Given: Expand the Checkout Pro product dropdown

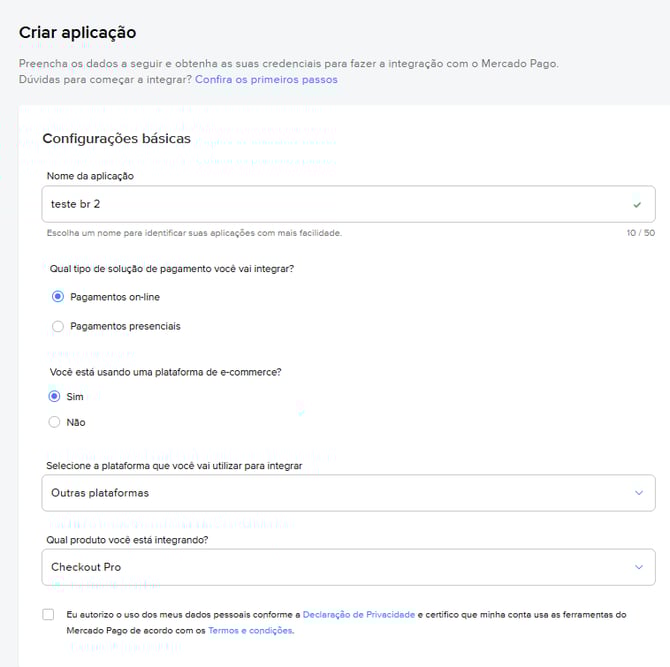Looking at the screenshot, I should click(340, 567).
